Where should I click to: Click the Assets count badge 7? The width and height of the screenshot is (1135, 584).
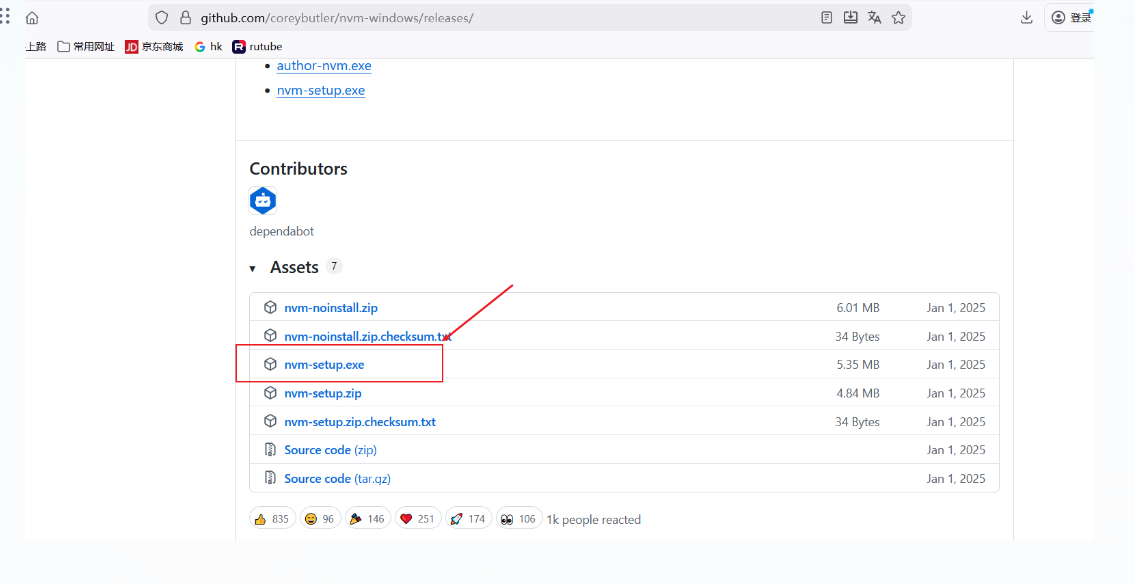[x=334, y=266]
